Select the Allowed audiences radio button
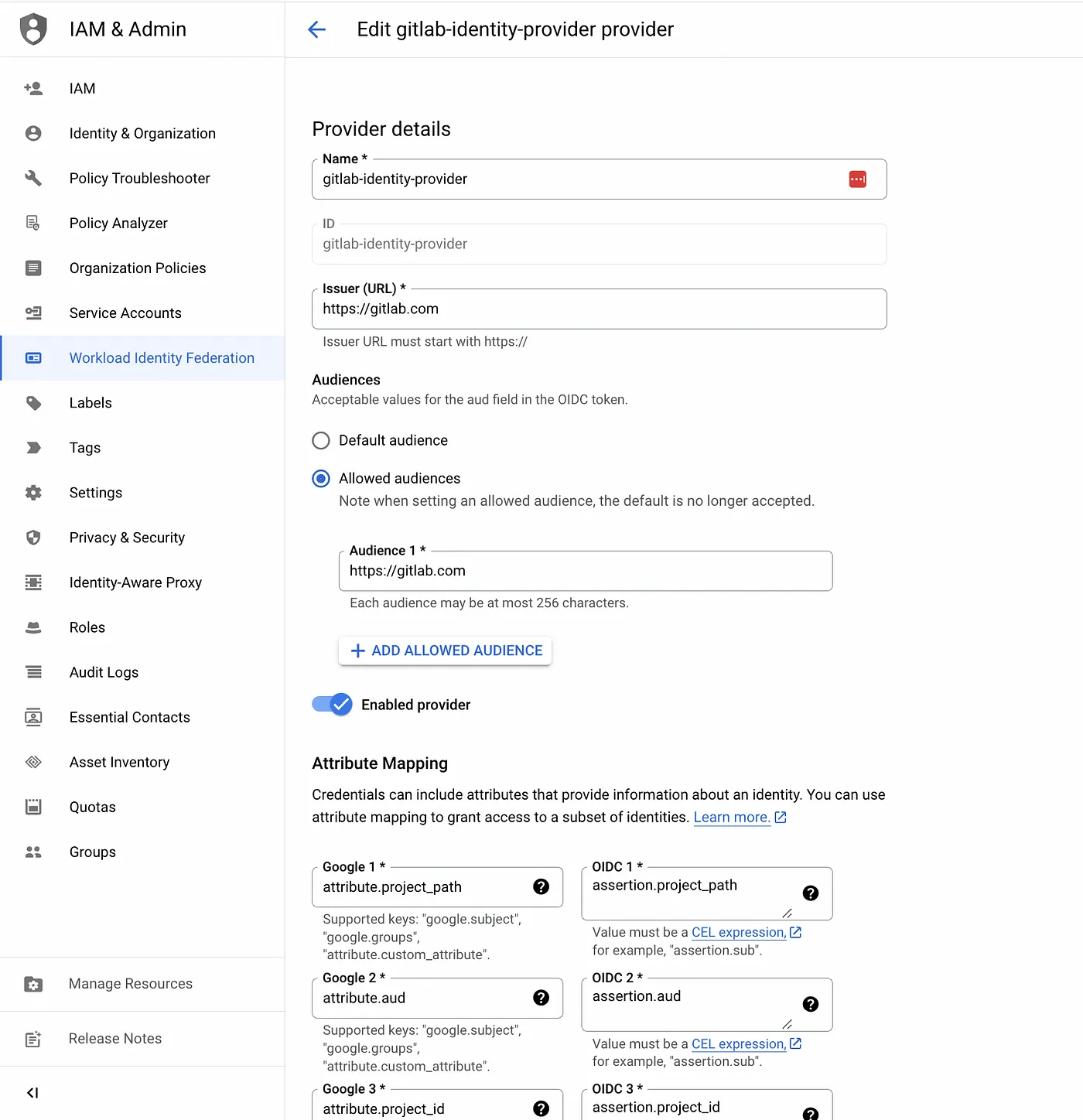 pyautogui.click(x=321, y=478)
